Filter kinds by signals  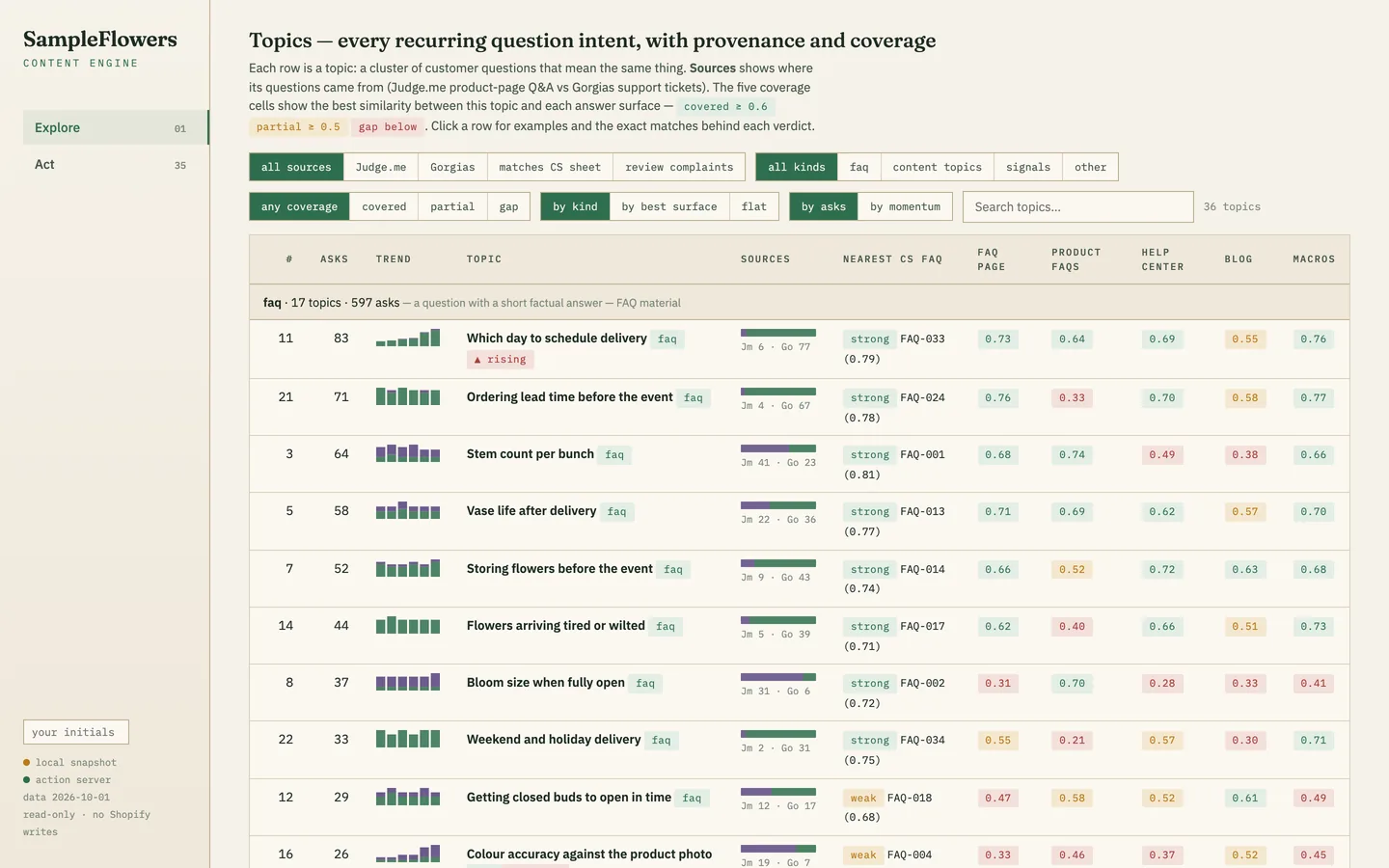point(1028,167)
